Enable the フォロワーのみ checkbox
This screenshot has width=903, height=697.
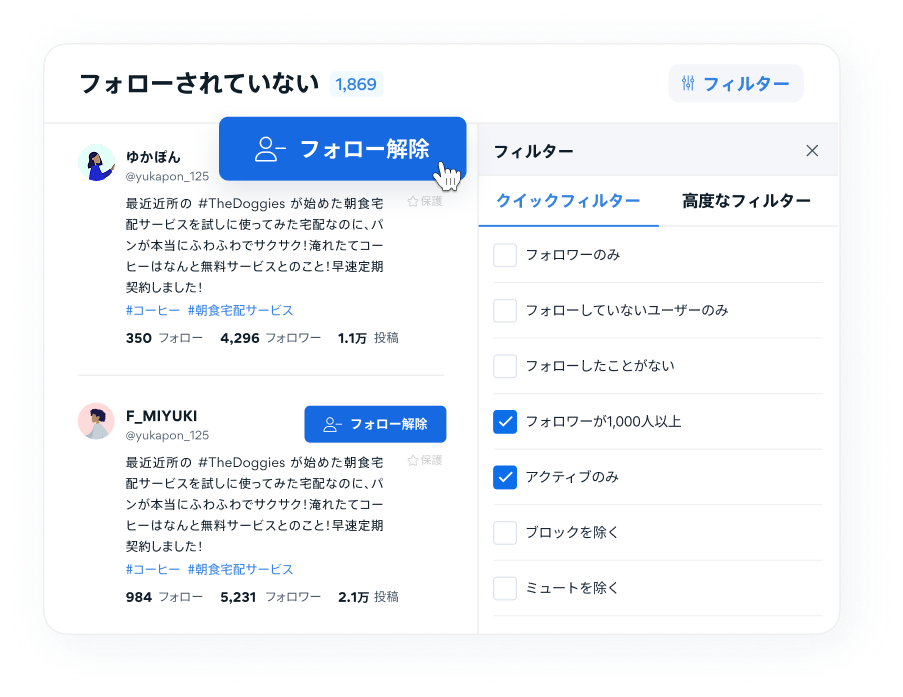pyautogui.click(x=505, y=255)
